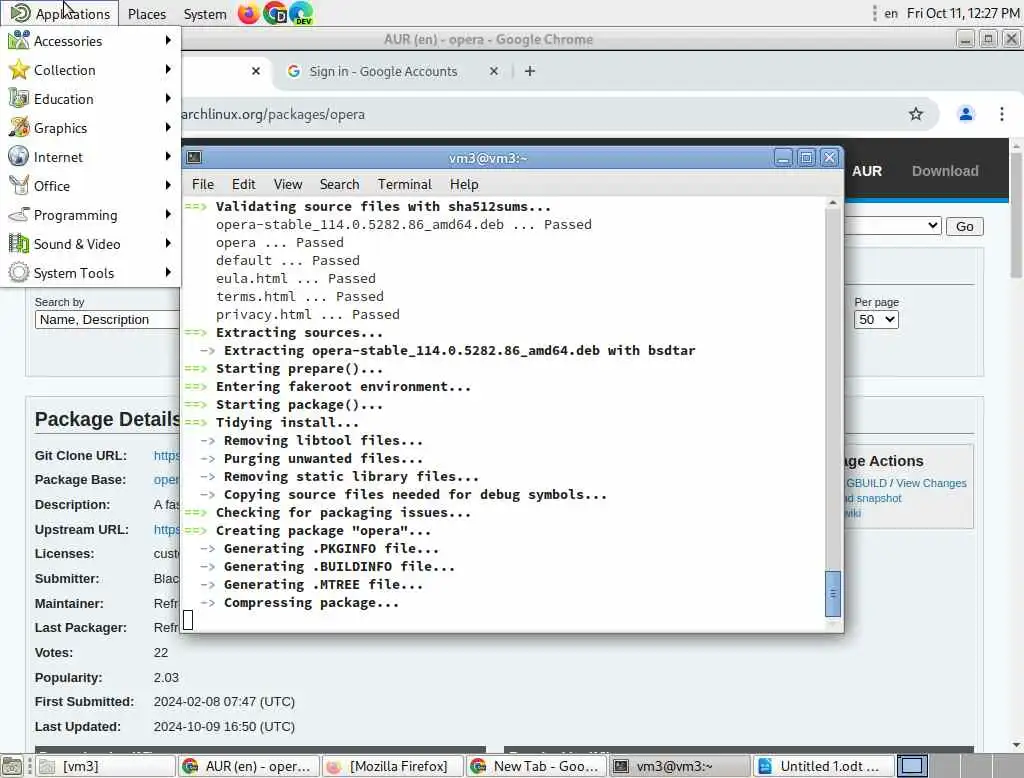The width and height of the screenshot is (1024, 778).
Task: Click the Upstream URL link
Action: 167,529
